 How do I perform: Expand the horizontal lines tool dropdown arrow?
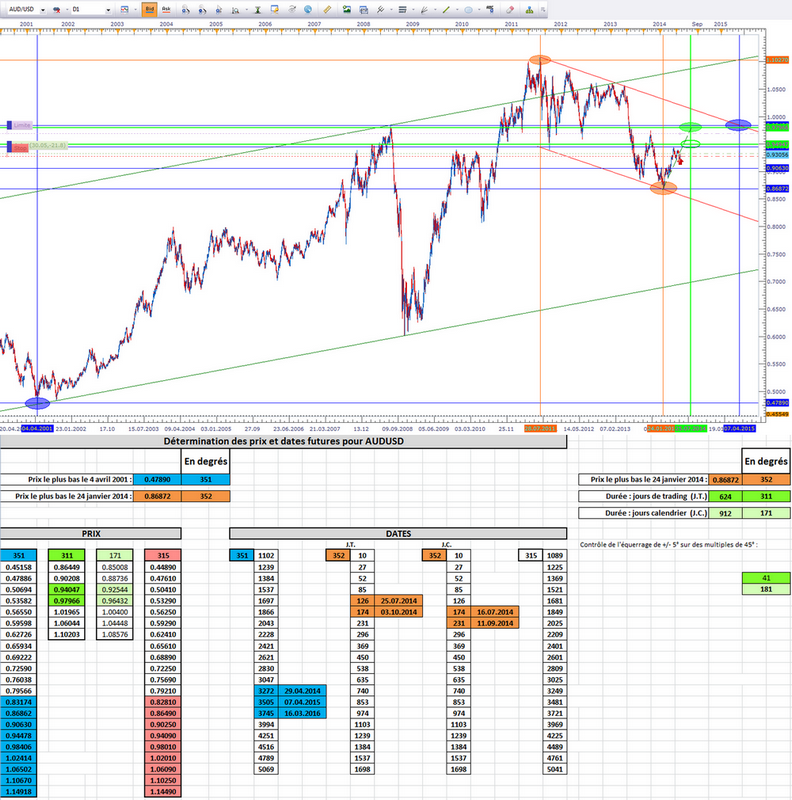[413, 10]
